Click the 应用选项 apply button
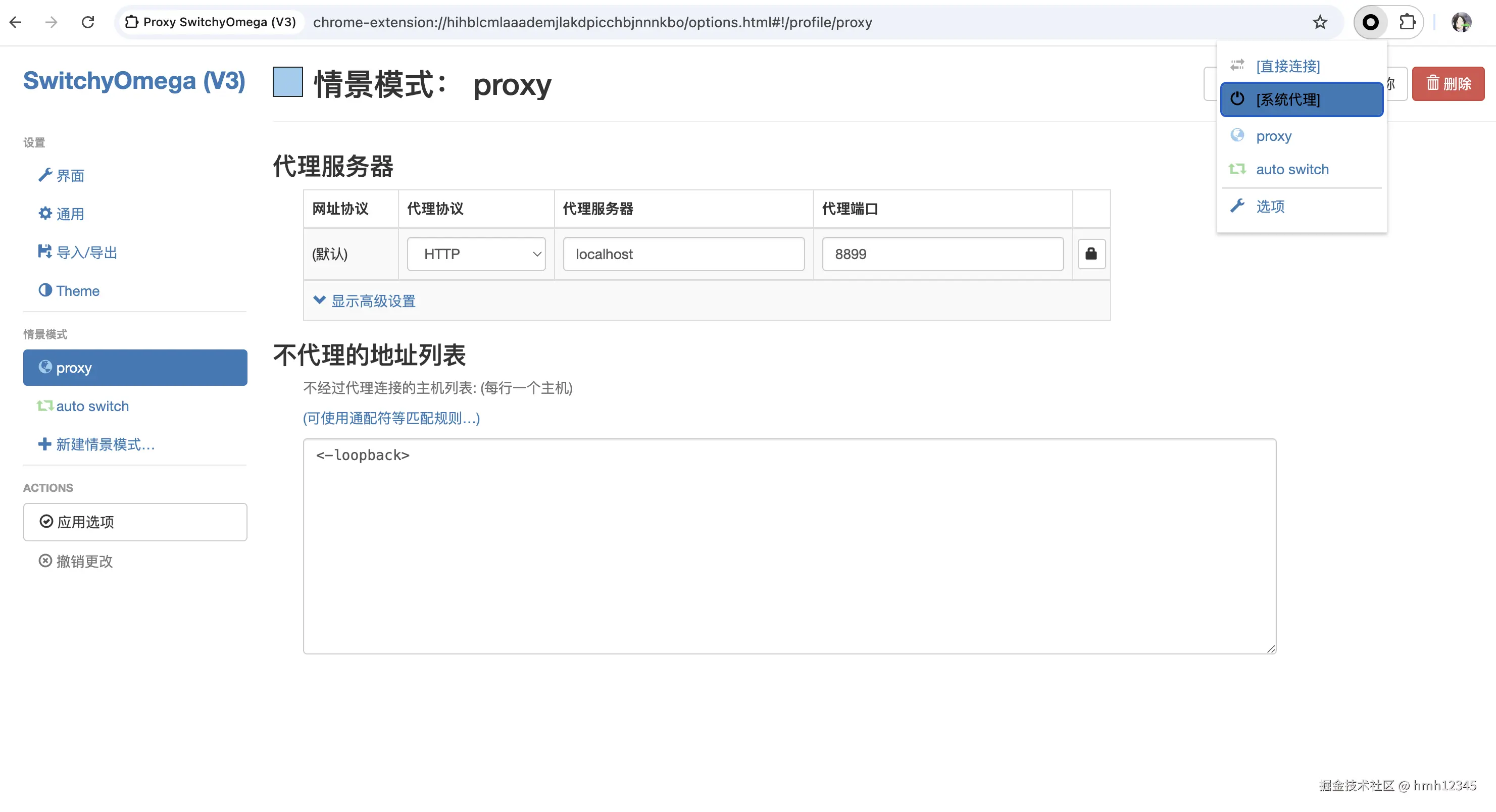The height and width of the screenshot is (812, 1496). tap(135, 522)
